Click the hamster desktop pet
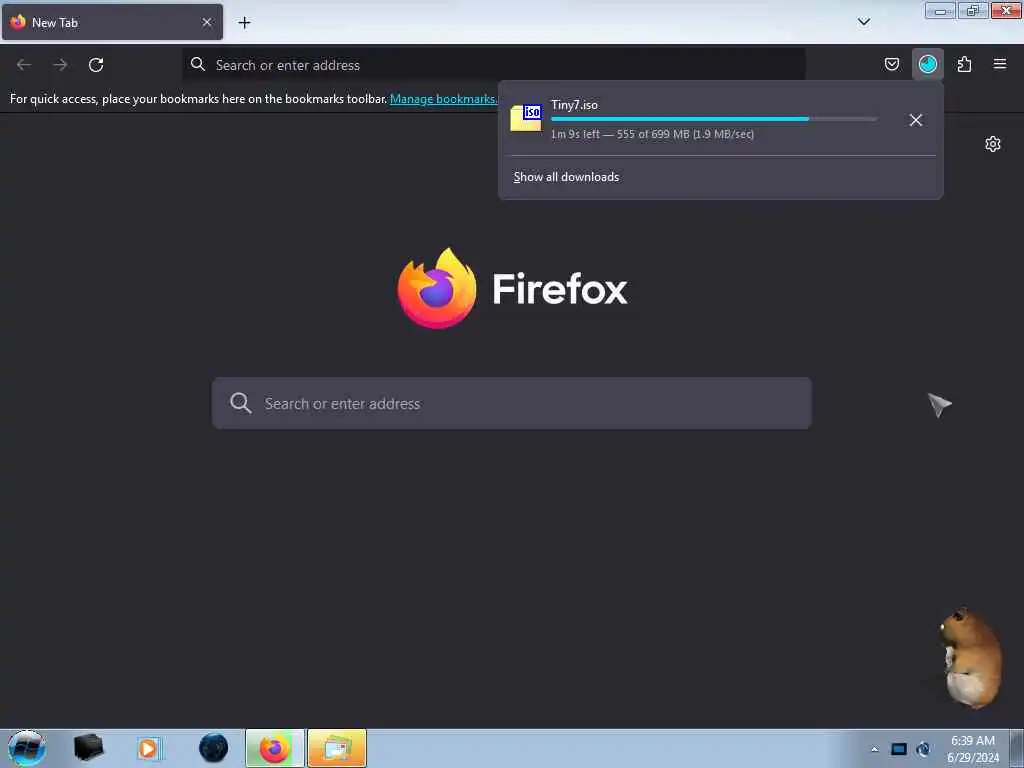 [x=971, y=658]
